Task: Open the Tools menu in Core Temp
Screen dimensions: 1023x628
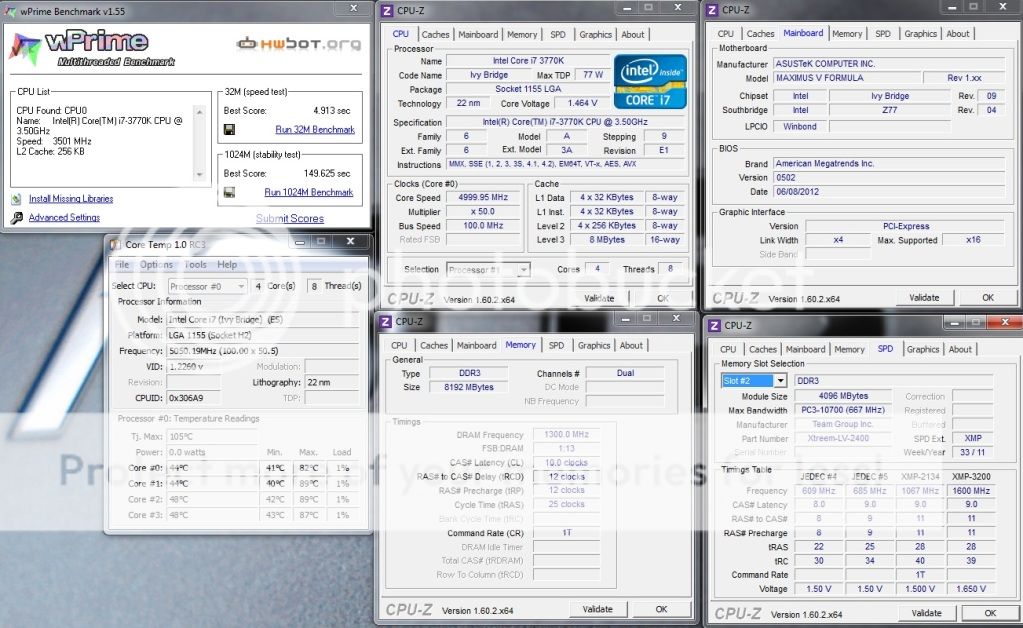Action: pyautogui.click(x=196, y=265)
